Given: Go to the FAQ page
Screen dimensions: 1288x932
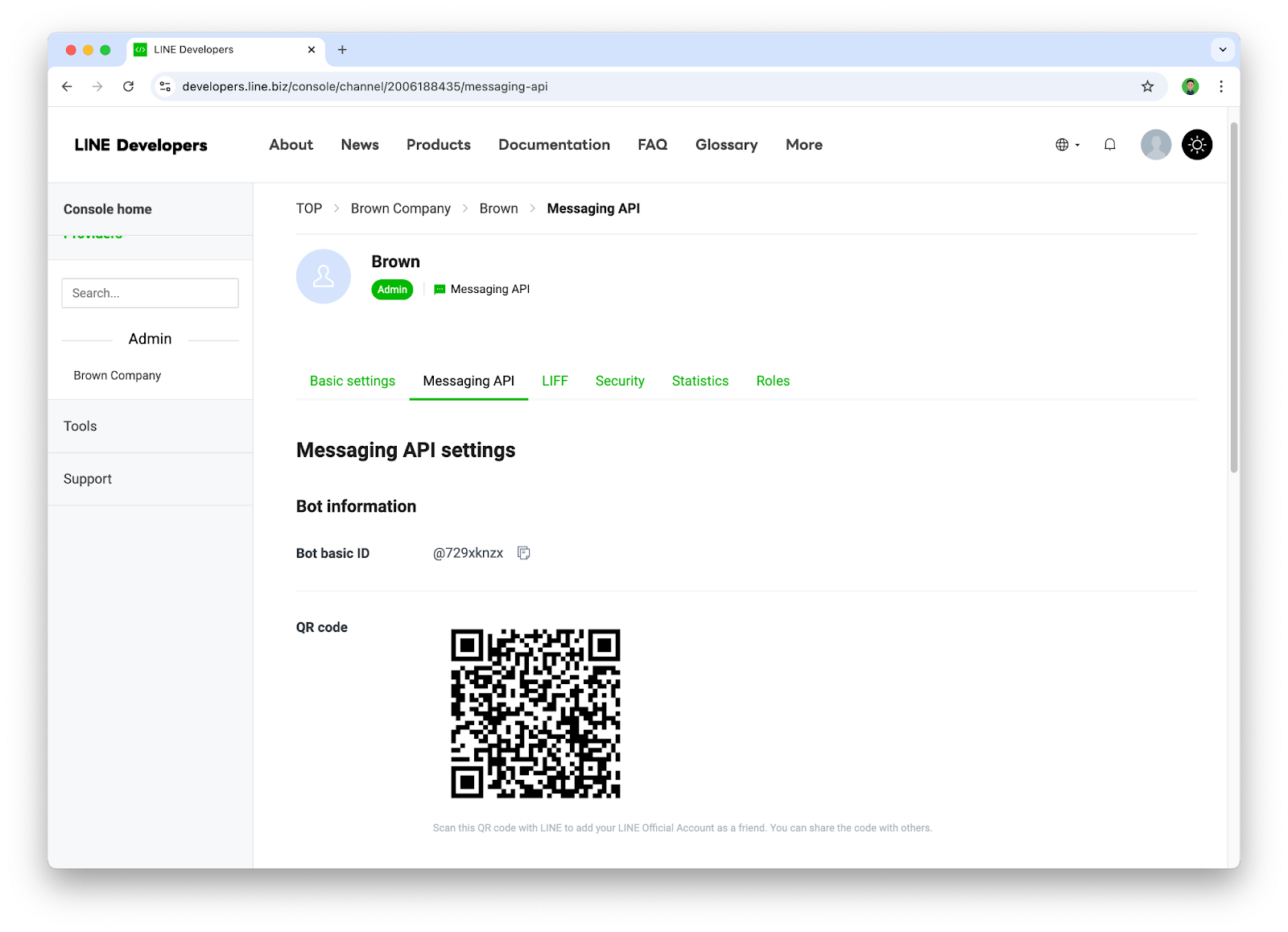Looking at the screenshot, I should click(x=653, y=145).
